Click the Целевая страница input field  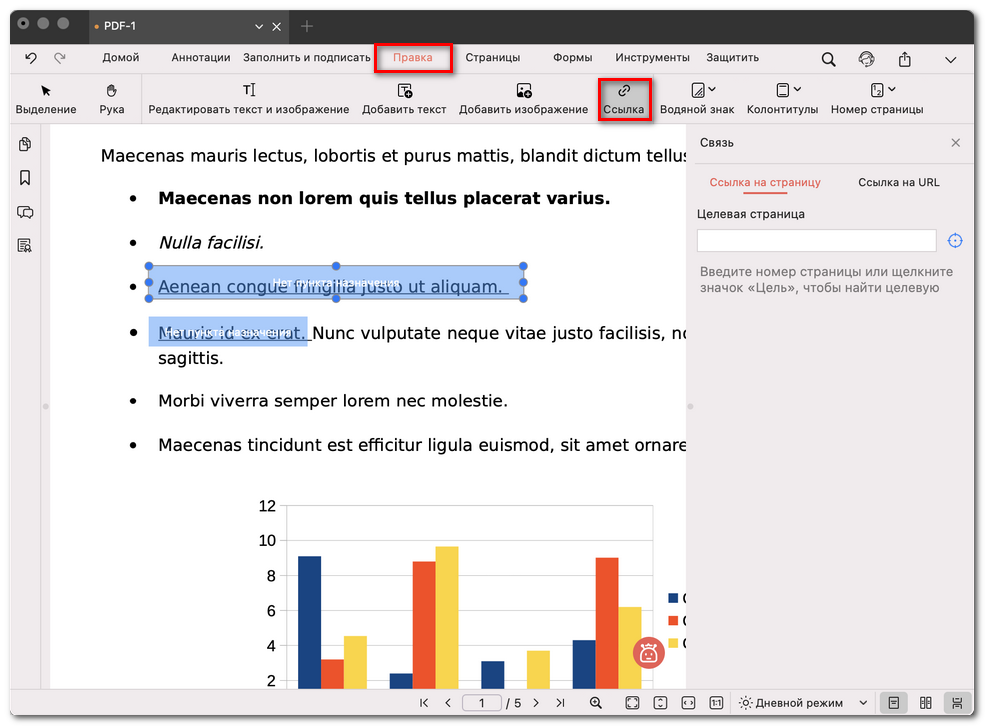pos(816,240)
